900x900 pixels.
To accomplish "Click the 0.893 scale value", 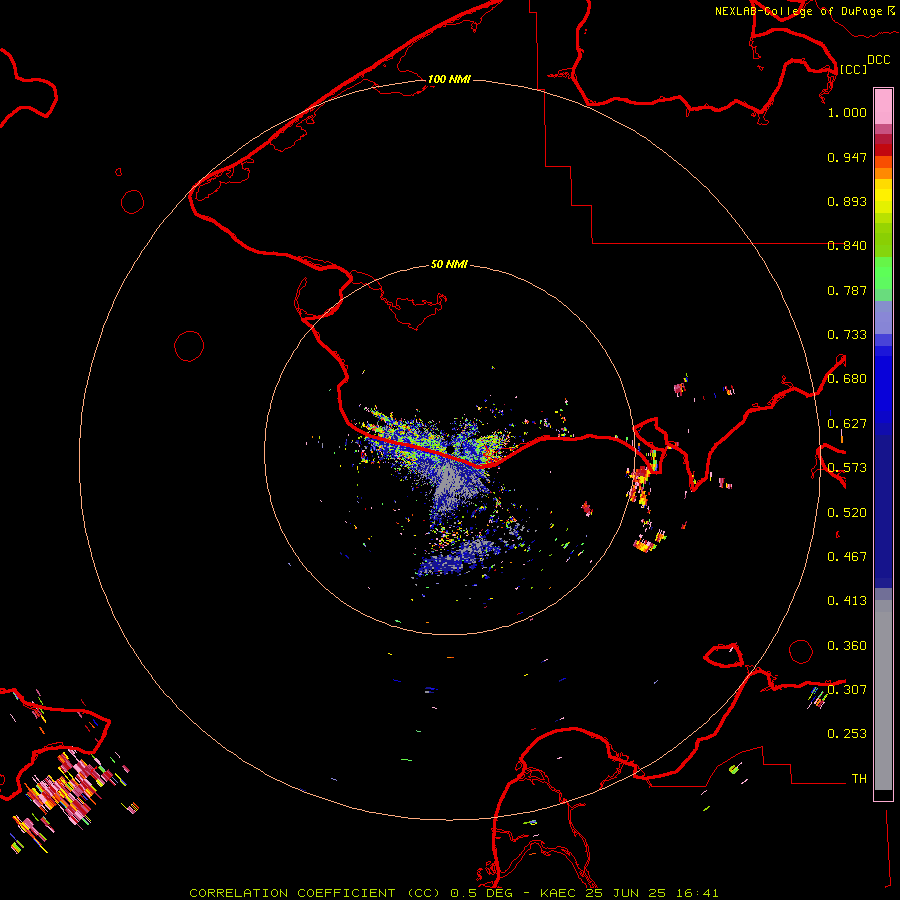I will (847, 201).
